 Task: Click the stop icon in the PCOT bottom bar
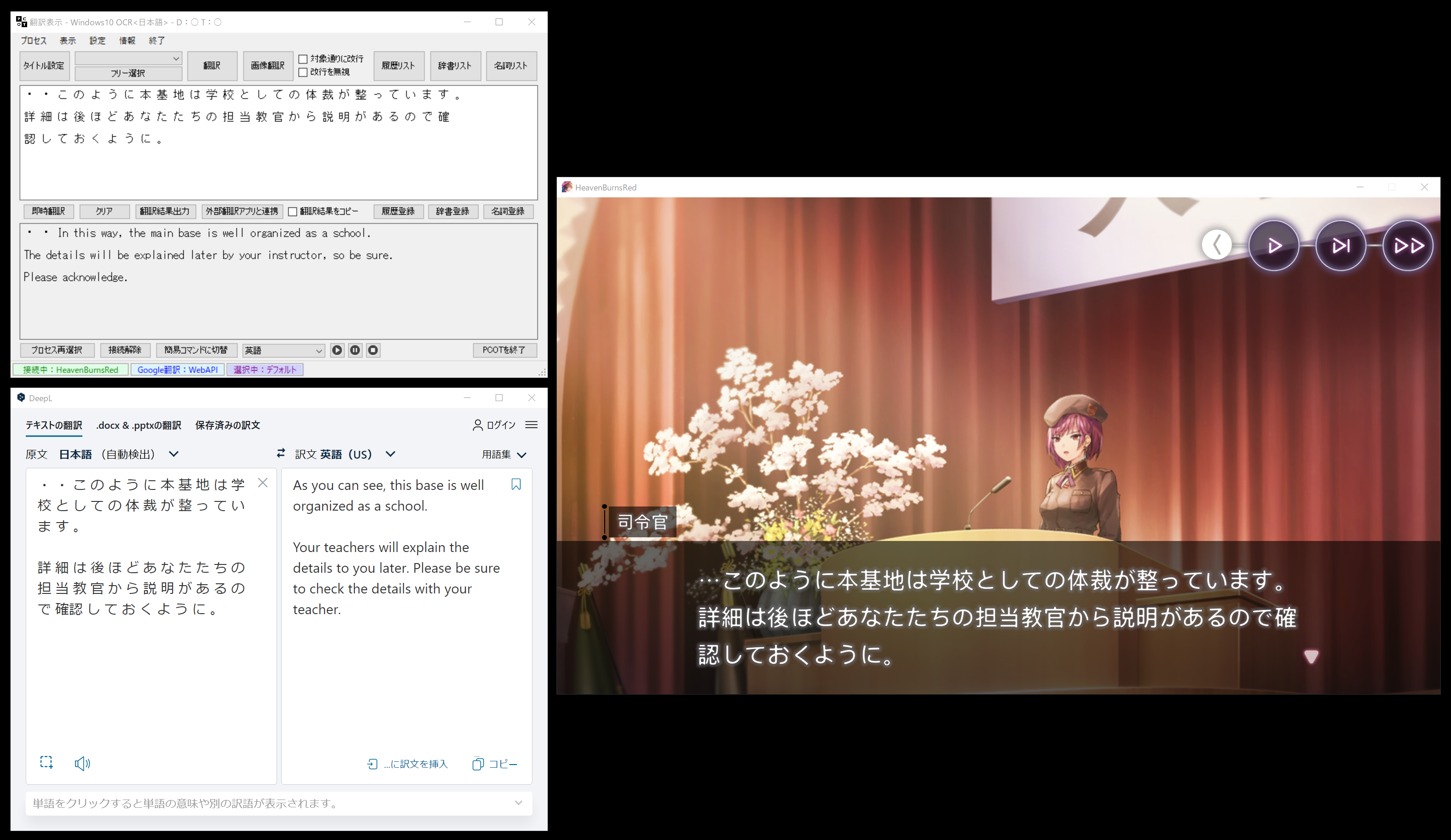click(373, 350)
